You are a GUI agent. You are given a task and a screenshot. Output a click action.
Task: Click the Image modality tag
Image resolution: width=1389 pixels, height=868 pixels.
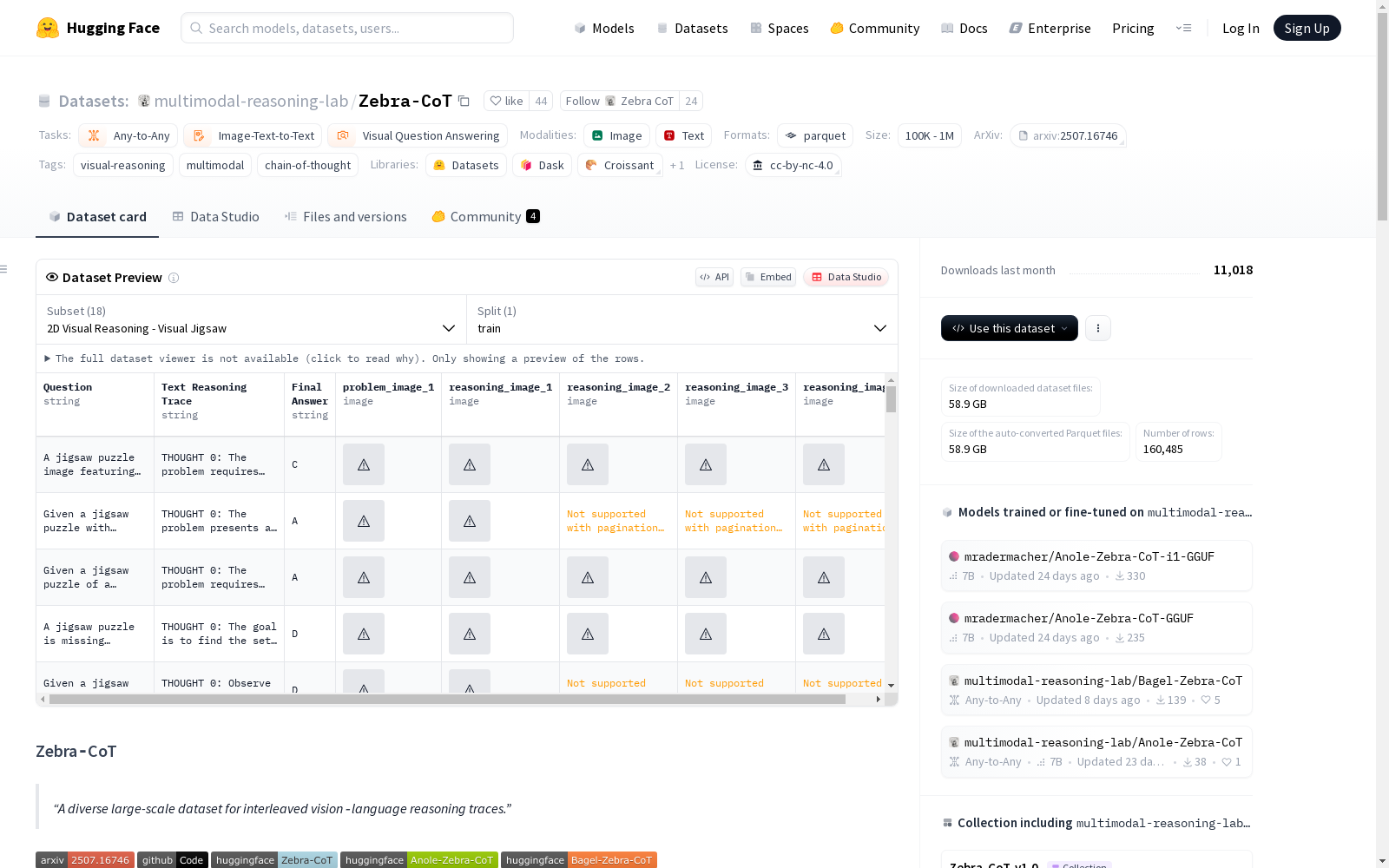616,135
